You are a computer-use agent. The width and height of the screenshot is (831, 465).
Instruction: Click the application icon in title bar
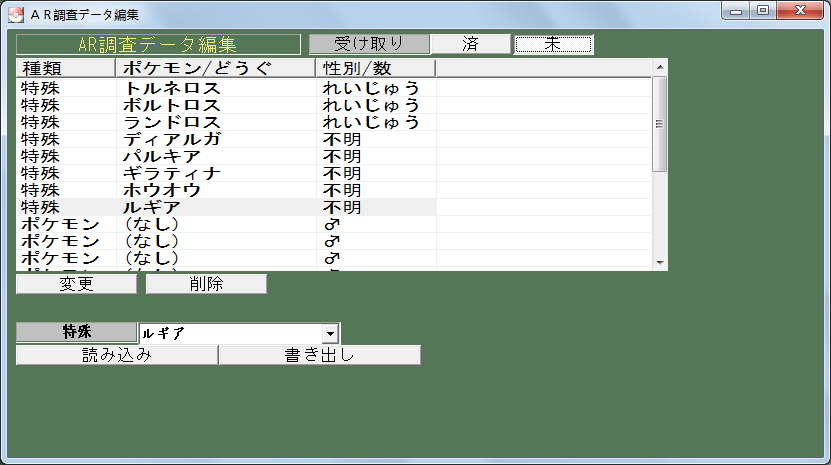(x=16, y=14)
